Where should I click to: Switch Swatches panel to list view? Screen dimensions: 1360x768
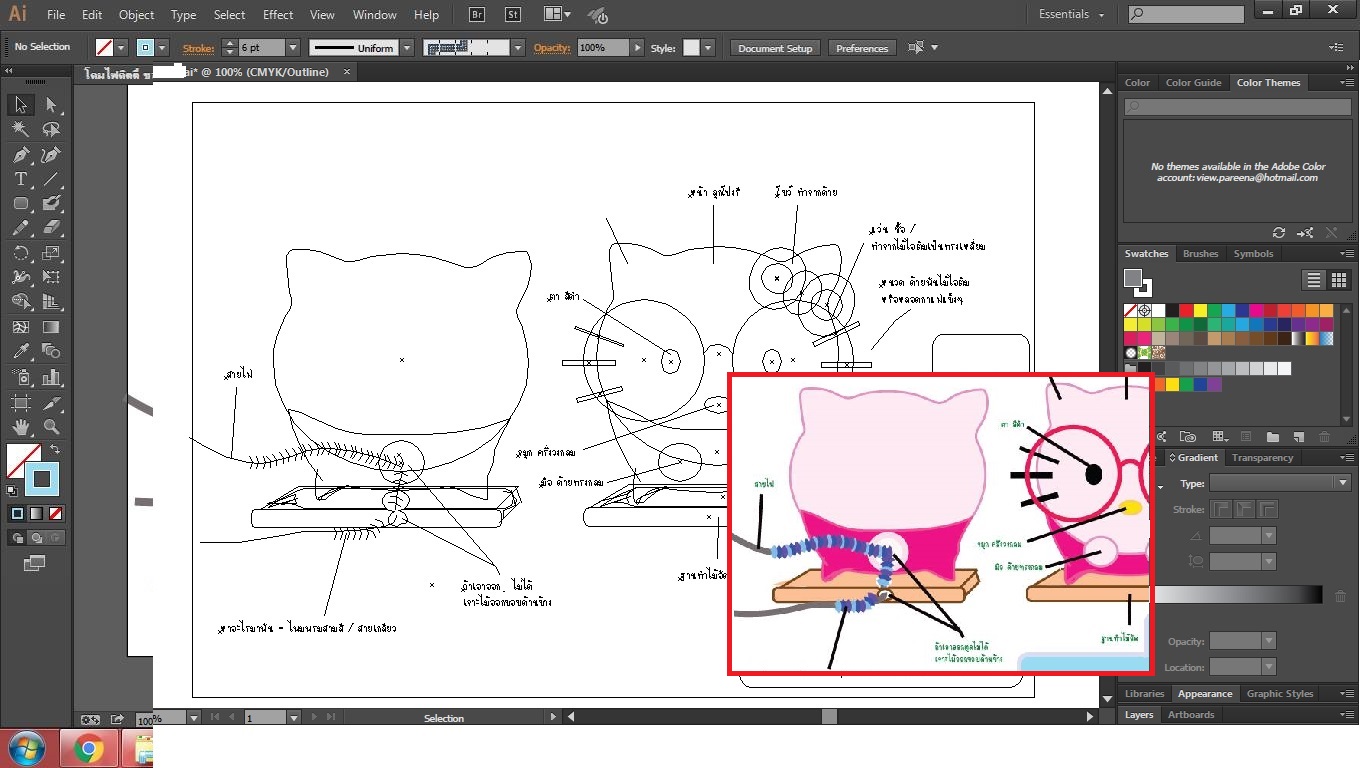[1313, 280]
